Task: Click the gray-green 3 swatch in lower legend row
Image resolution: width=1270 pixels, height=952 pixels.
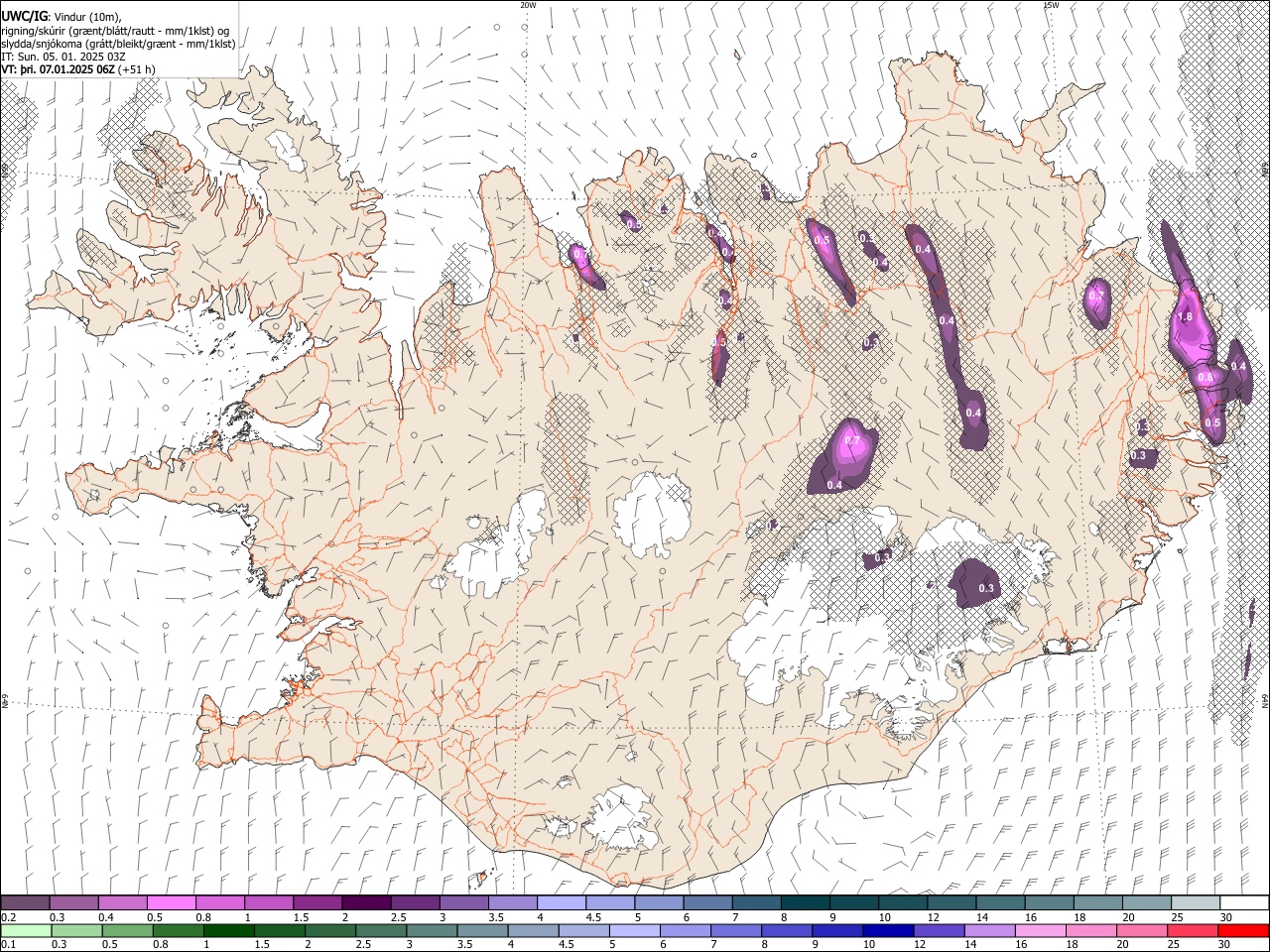Action: pyautogui.click(x=431, y=931)
